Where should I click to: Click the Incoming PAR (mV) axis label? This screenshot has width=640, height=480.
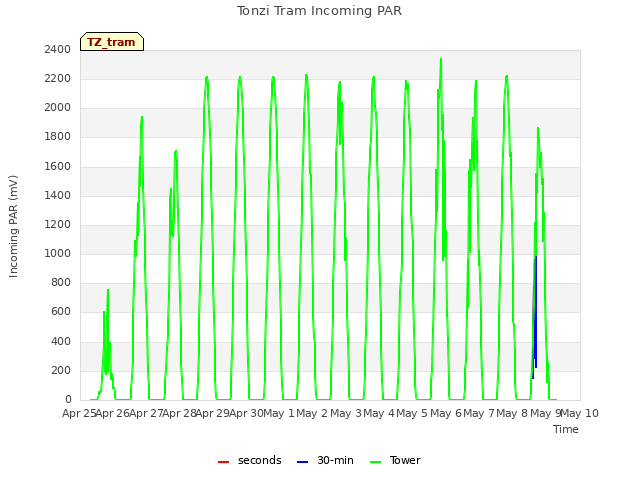[13, 227]
